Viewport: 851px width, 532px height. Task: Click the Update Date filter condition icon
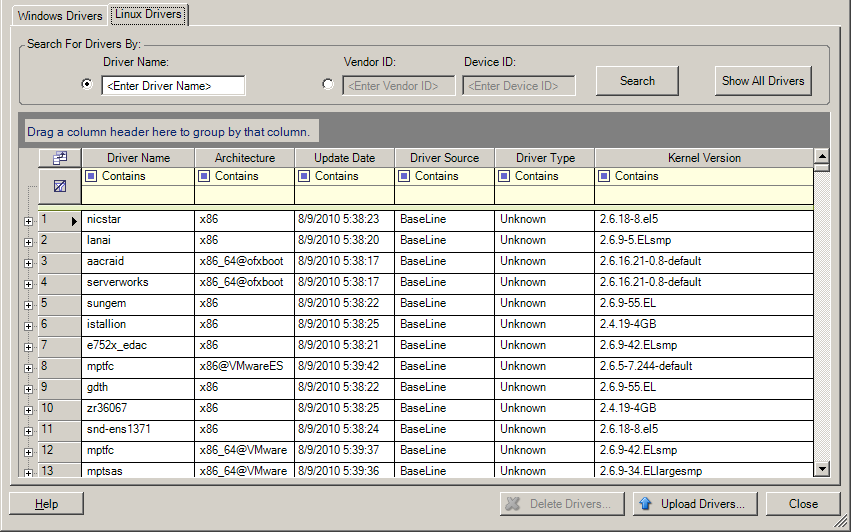tap(304, 176)
